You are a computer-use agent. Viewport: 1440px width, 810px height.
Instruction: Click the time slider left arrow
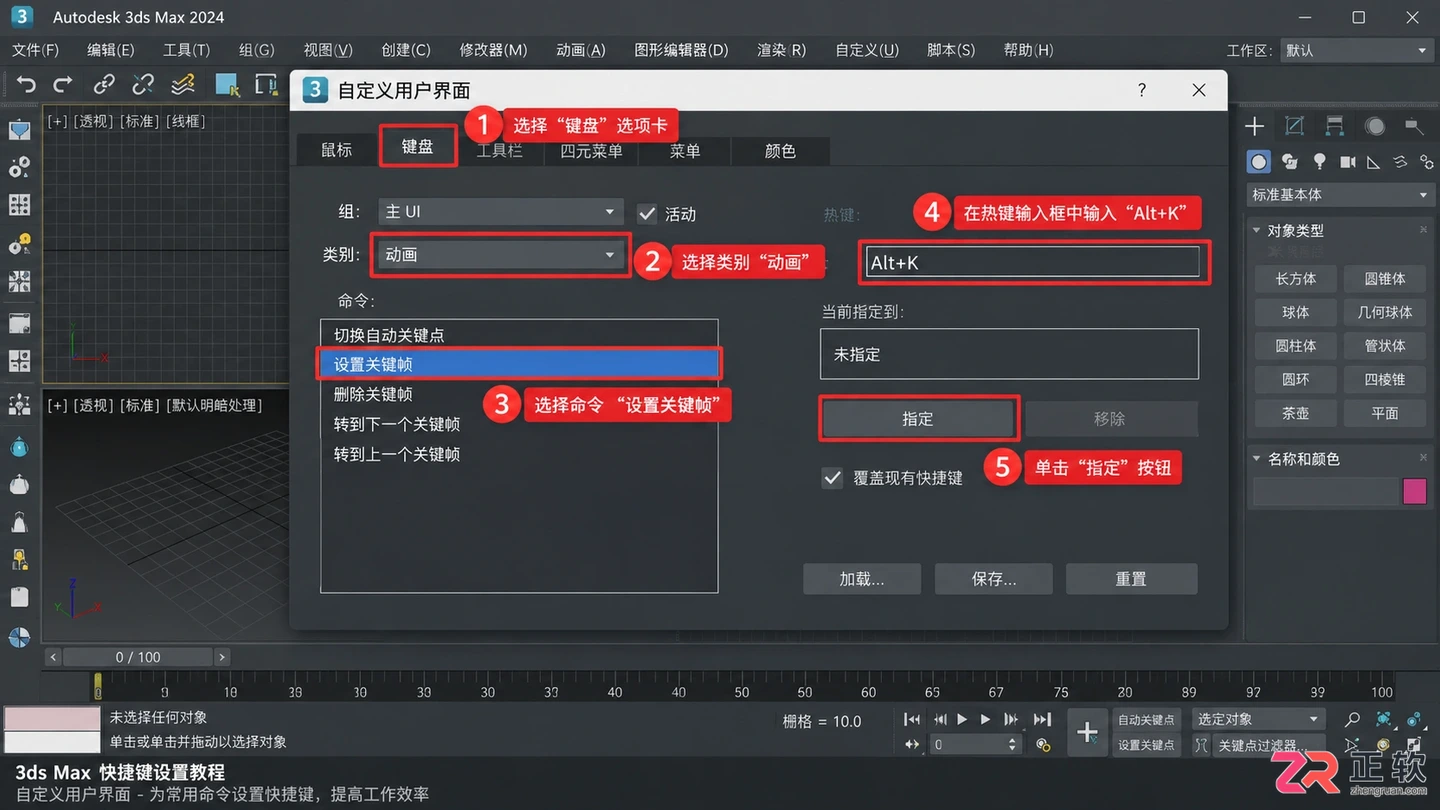click(x=54, y=657)
